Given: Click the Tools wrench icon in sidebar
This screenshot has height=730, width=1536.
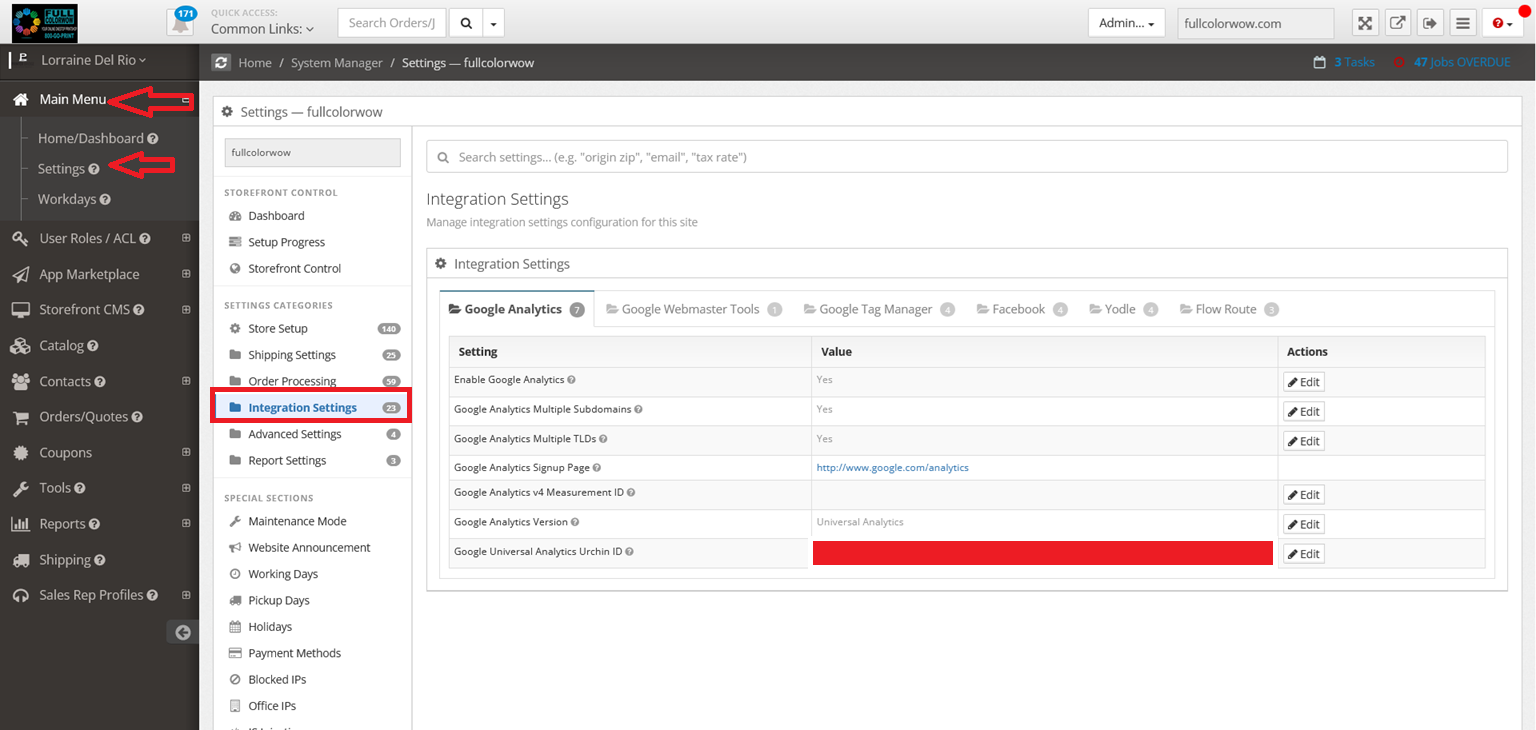Looking at the screenshot, I should [20, 488].
